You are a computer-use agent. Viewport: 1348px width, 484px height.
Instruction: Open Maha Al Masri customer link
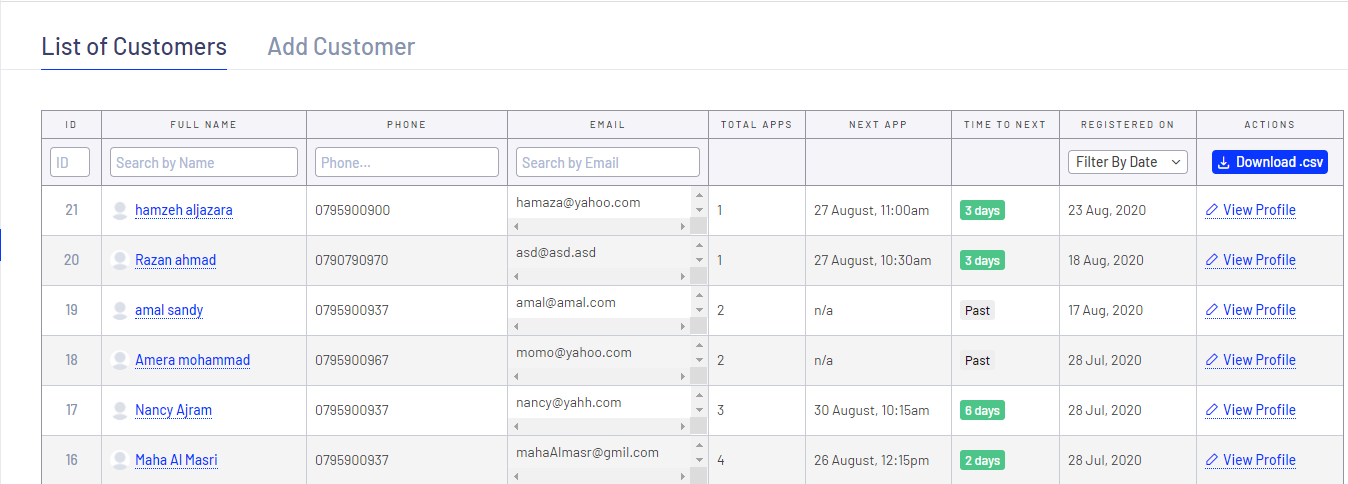coord(177,460)
